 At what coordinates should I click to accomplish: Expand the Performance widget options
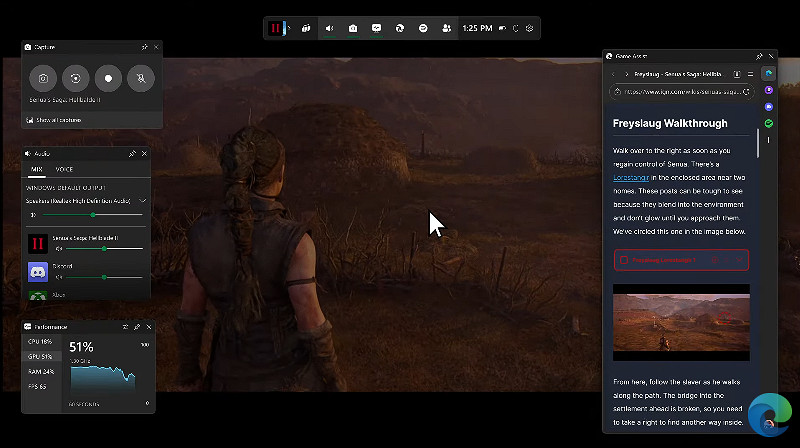[x=125, y=327]
